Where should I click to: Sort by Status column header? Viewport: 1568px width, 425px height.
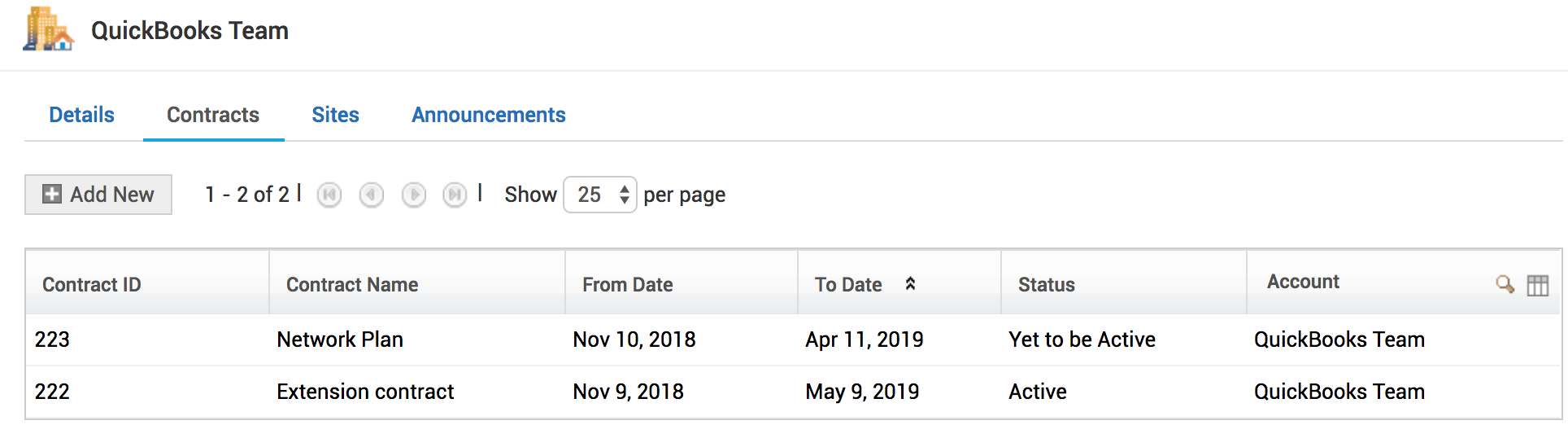tap(1046, 285)
